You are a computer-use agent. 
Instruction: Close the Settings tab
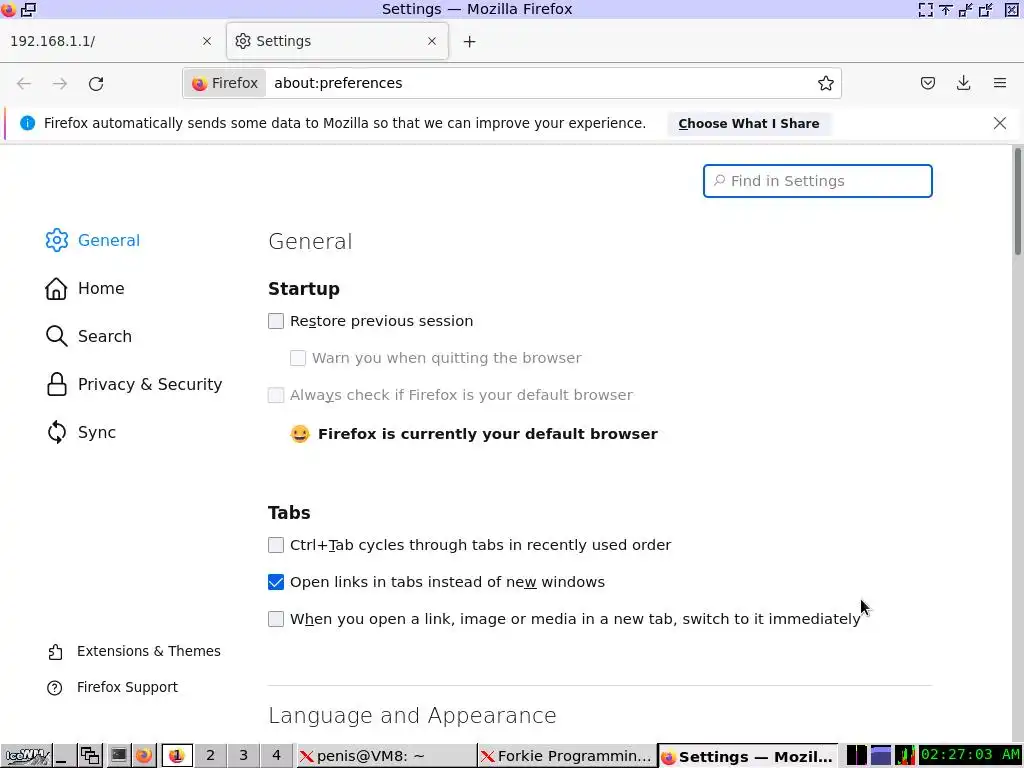click(x=432, y=41)
